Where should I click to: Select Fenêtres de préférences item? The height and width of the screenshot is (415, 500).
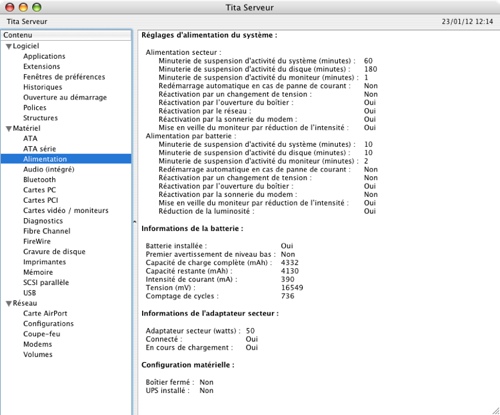pos(64,77)
